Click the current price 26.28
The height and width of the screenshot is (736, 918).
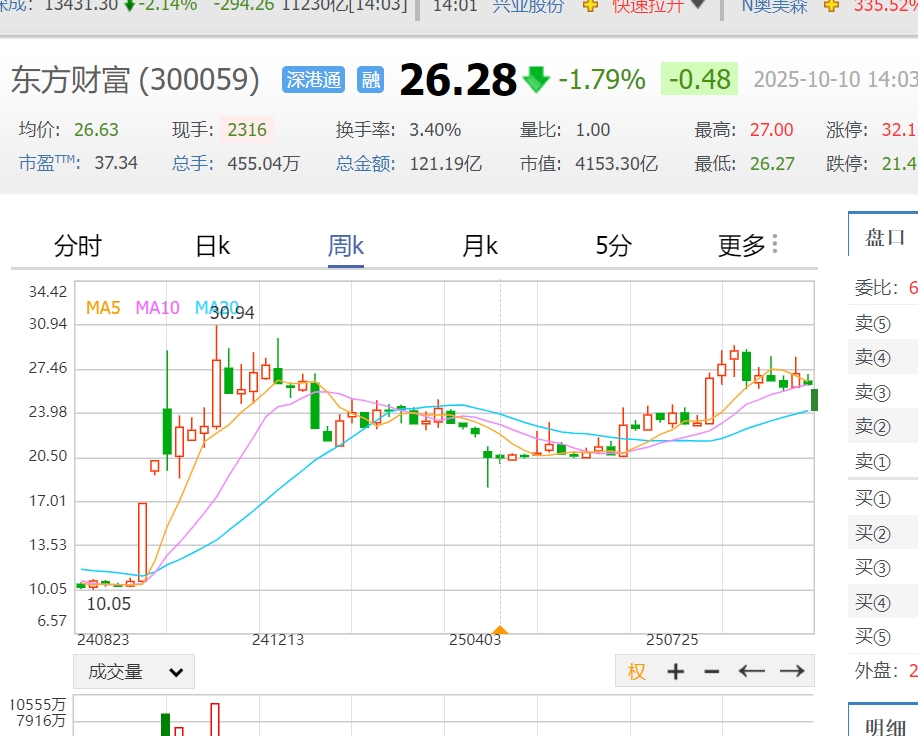458,80
